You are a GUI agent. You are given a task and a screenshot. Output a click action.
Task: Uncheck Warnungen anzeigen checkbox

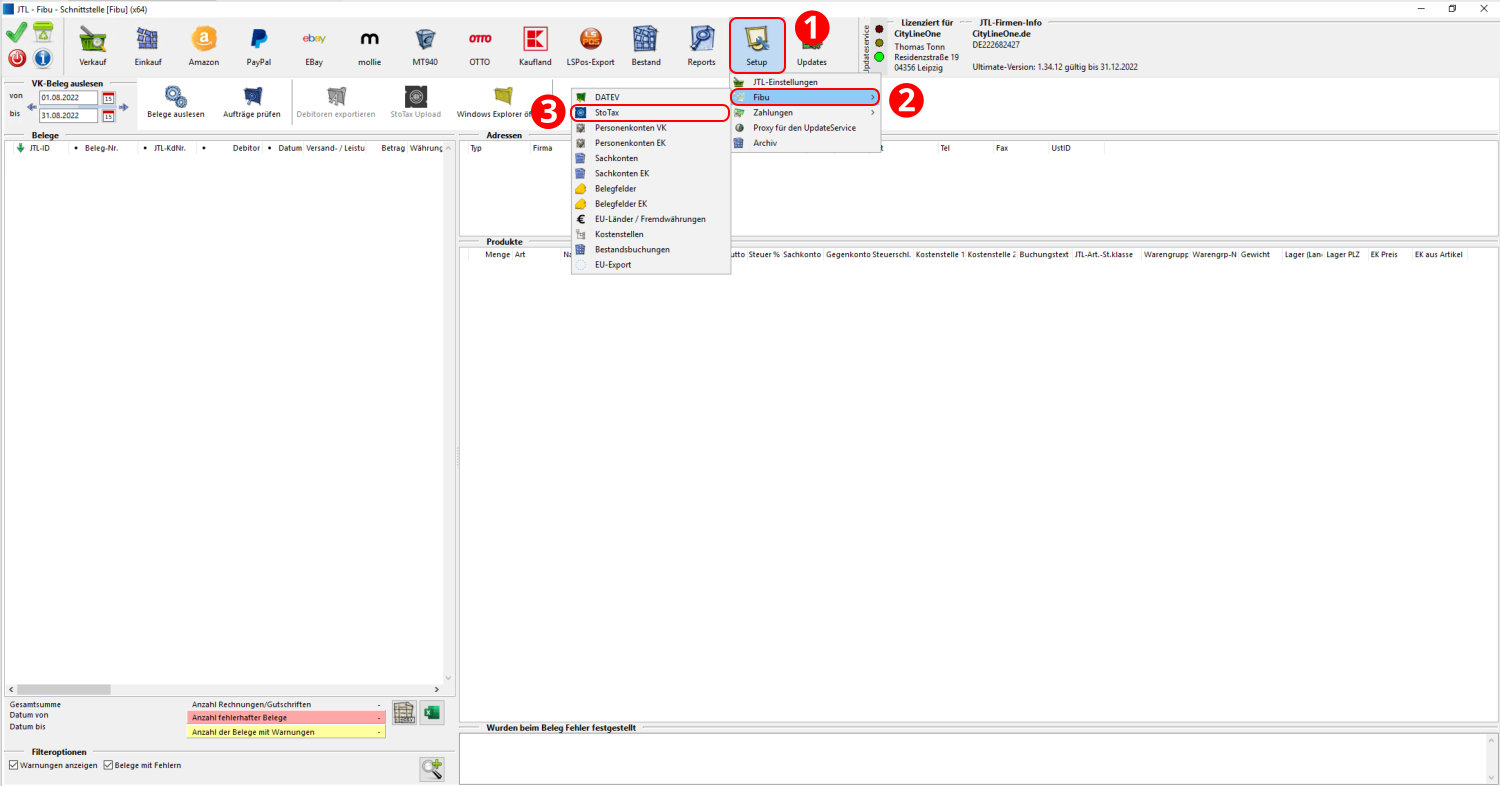click(x=13, y=765)
